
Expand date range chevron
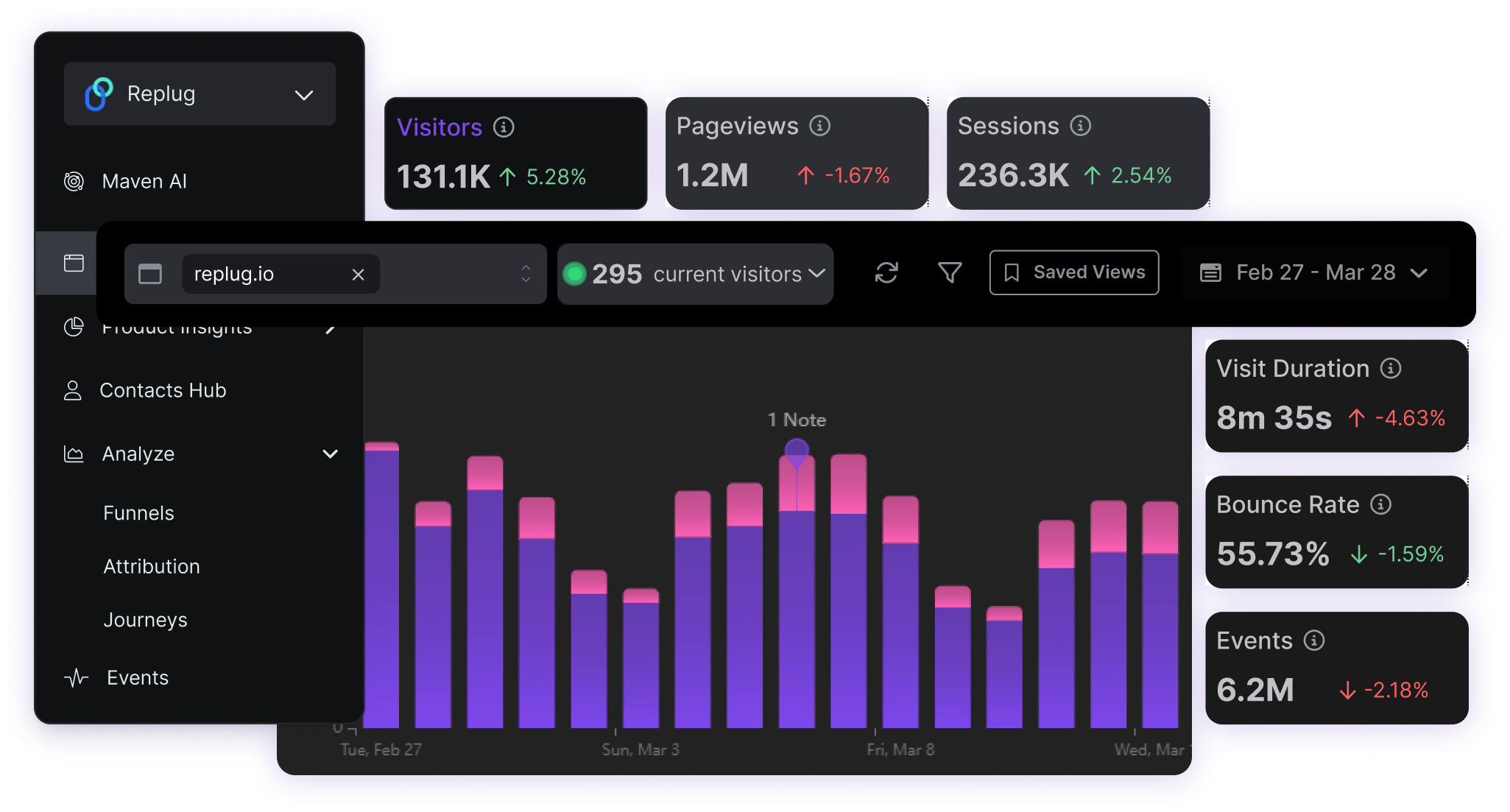(1419, 273)
